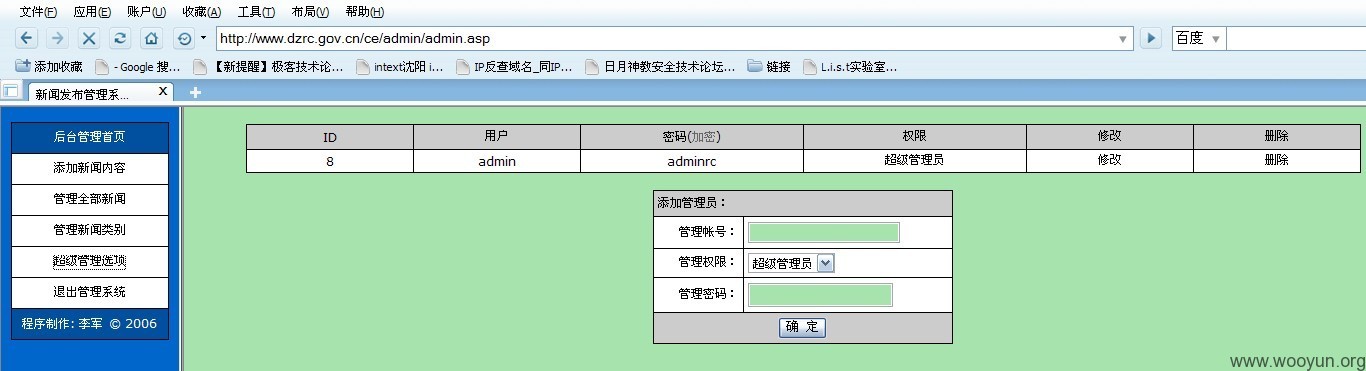Open the L.i.s.t实验室 bookmark
This screenshot has width=1366, height=371.
850,67
